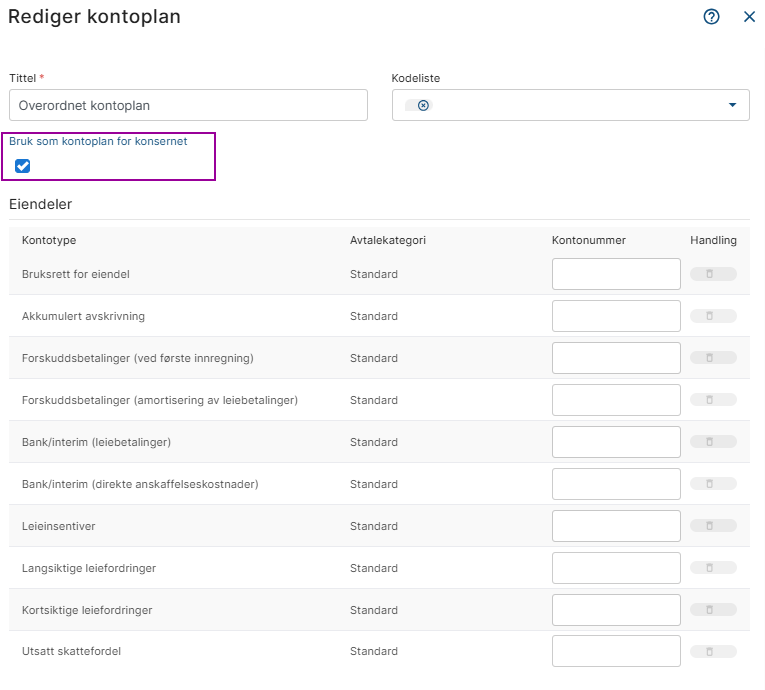Uncheck Bruk som kontoplan for konsernet
The height and width of the screenshot is (690, 765).
[23, 166]
